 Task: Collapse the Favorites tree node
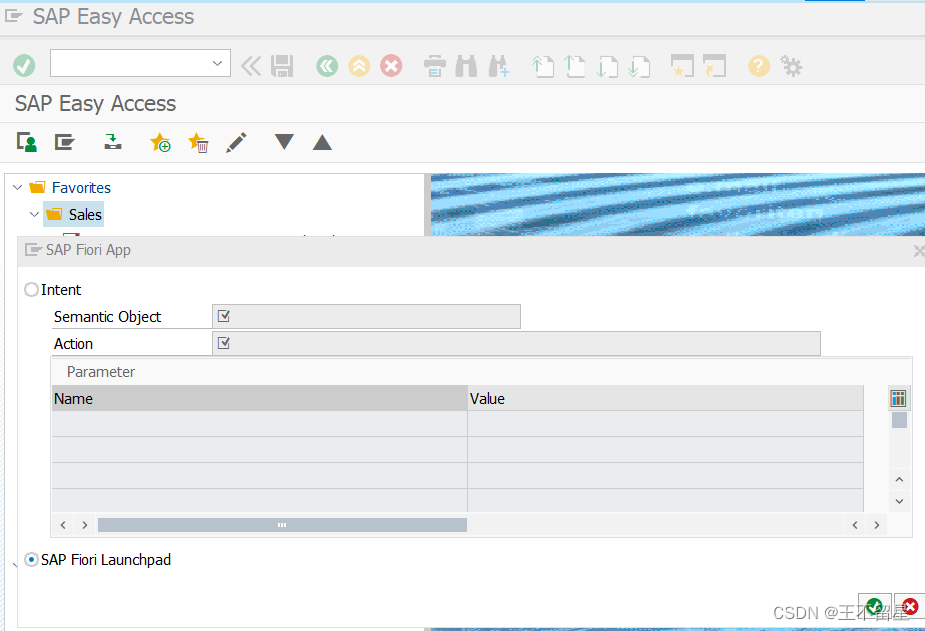pos(18,188)
